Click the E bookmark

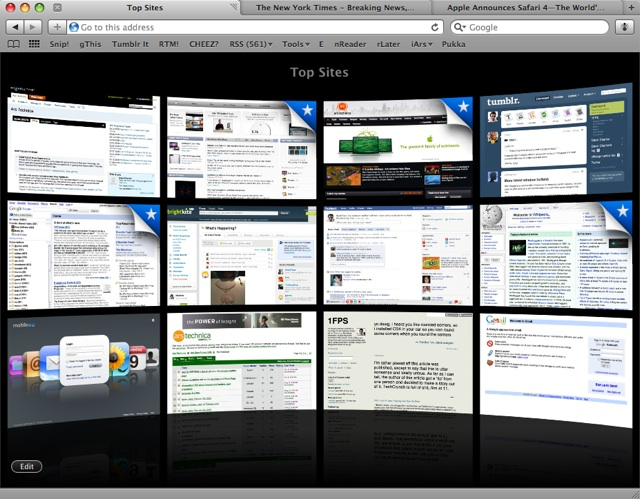click(321, 44)
